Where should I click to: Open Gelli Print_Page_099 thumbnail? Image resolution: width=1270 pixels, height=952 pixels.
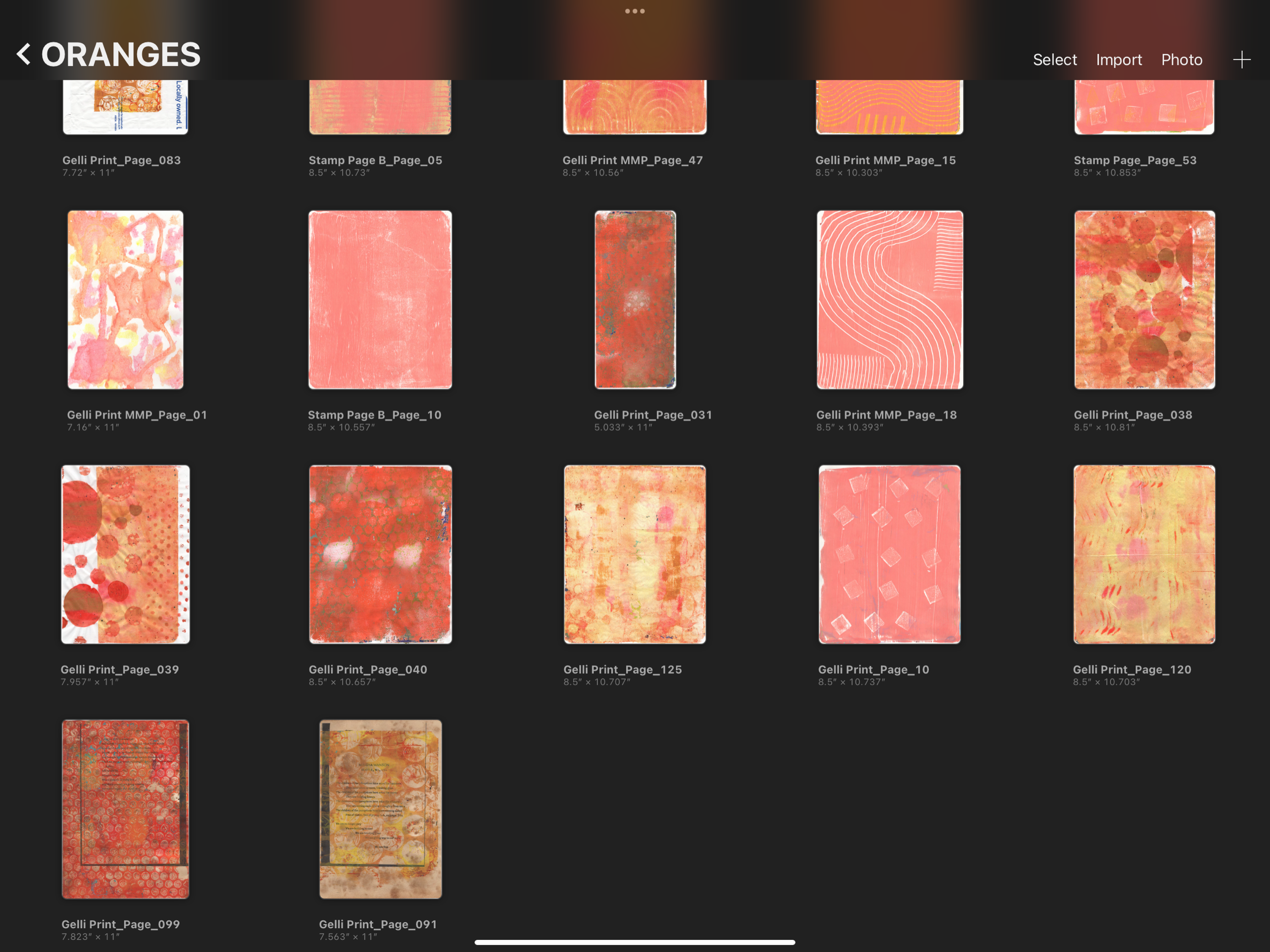(125, 809)
